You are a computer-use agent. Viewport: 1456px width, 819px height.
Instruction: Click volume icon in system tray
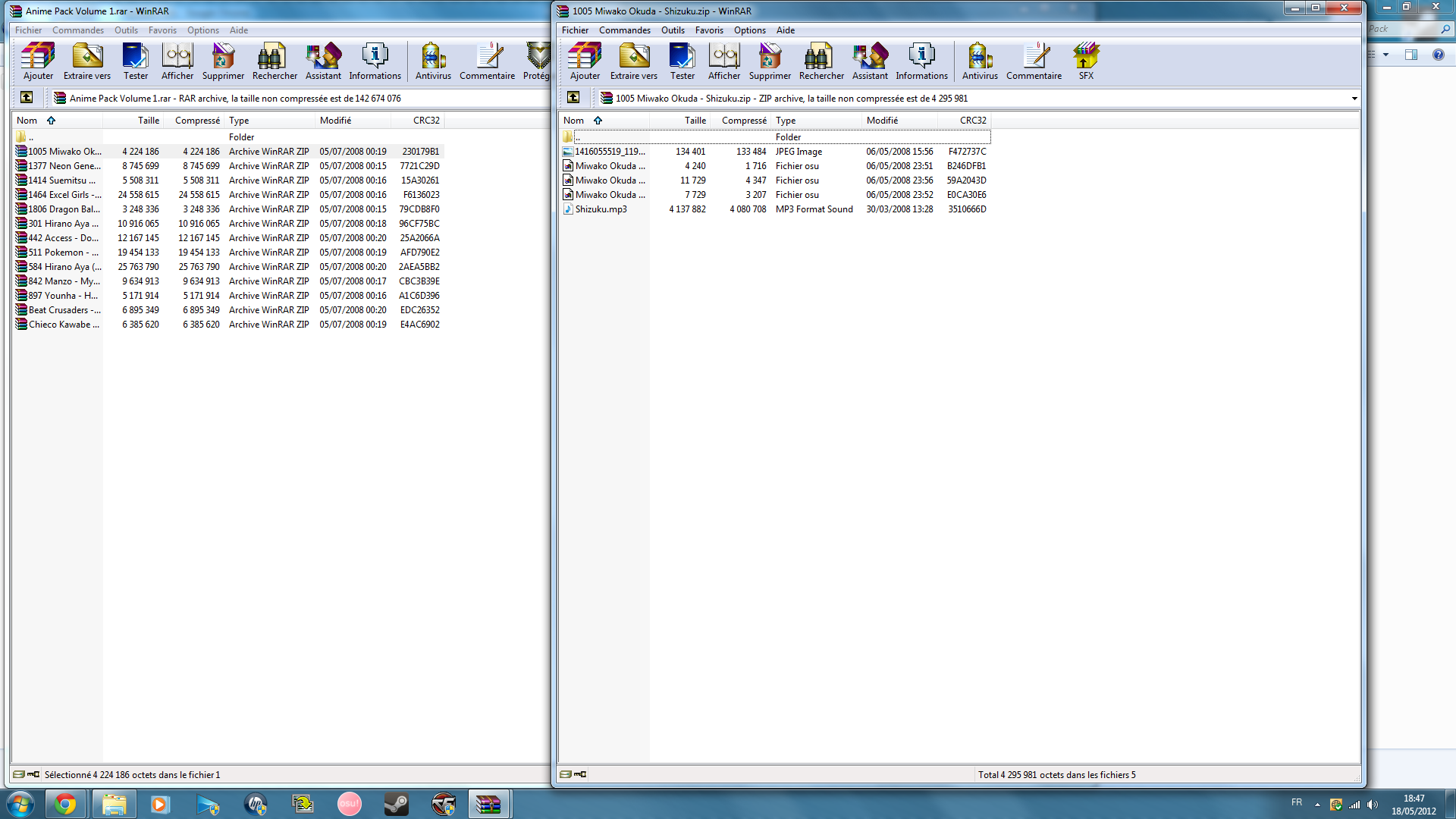click(1373, 805)
